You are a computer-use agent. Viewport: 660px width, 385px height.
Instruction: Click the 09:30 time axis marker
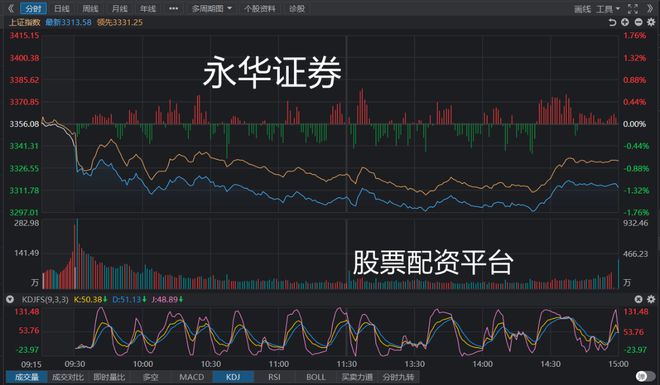point(75,364)
